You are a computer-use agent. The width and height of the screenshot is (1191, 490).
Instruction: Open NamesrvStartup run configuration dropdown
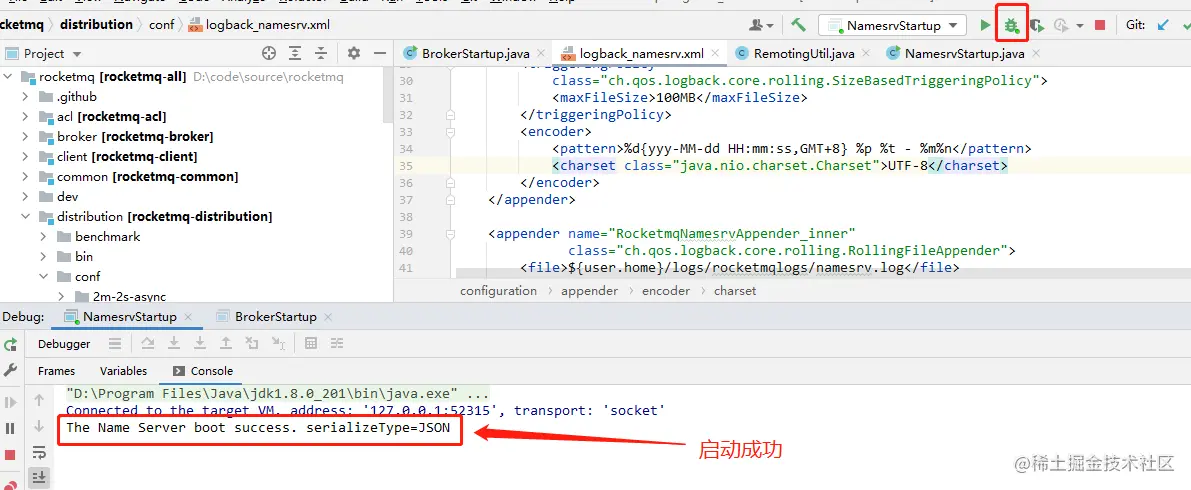click(892, 25)
